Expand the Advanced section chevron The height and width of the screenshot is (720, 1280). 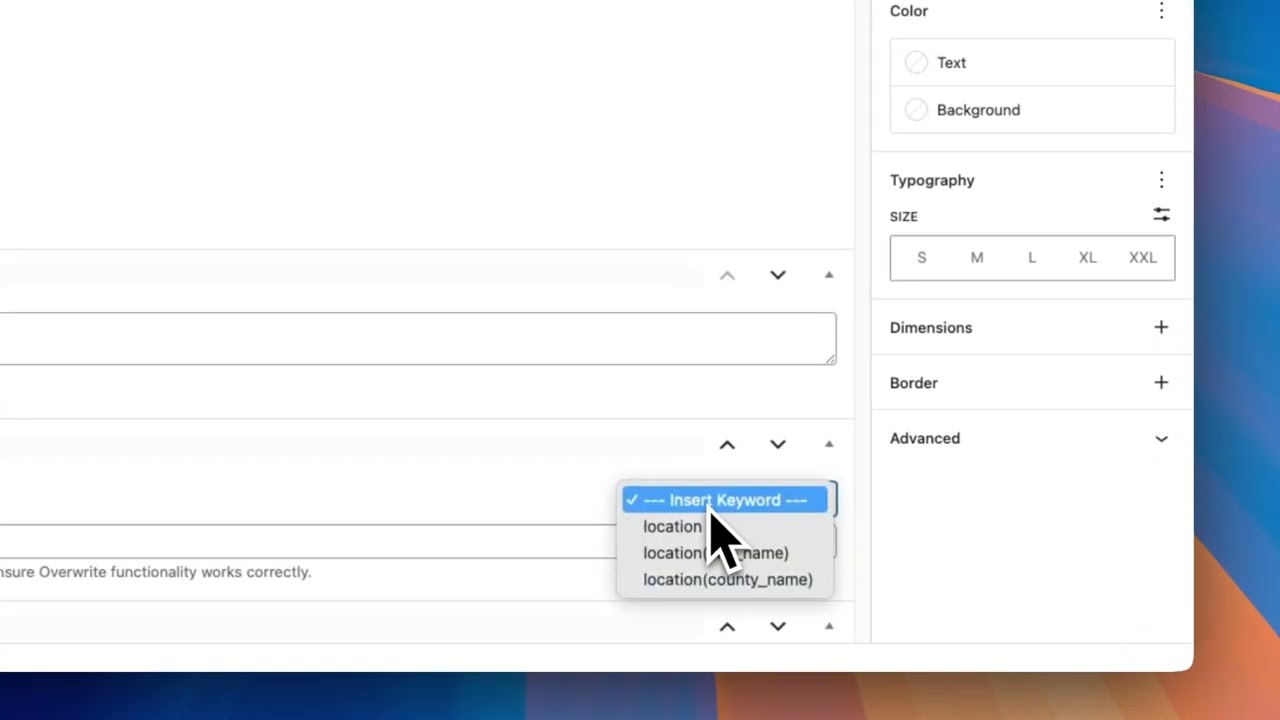tap(1161, 438)
